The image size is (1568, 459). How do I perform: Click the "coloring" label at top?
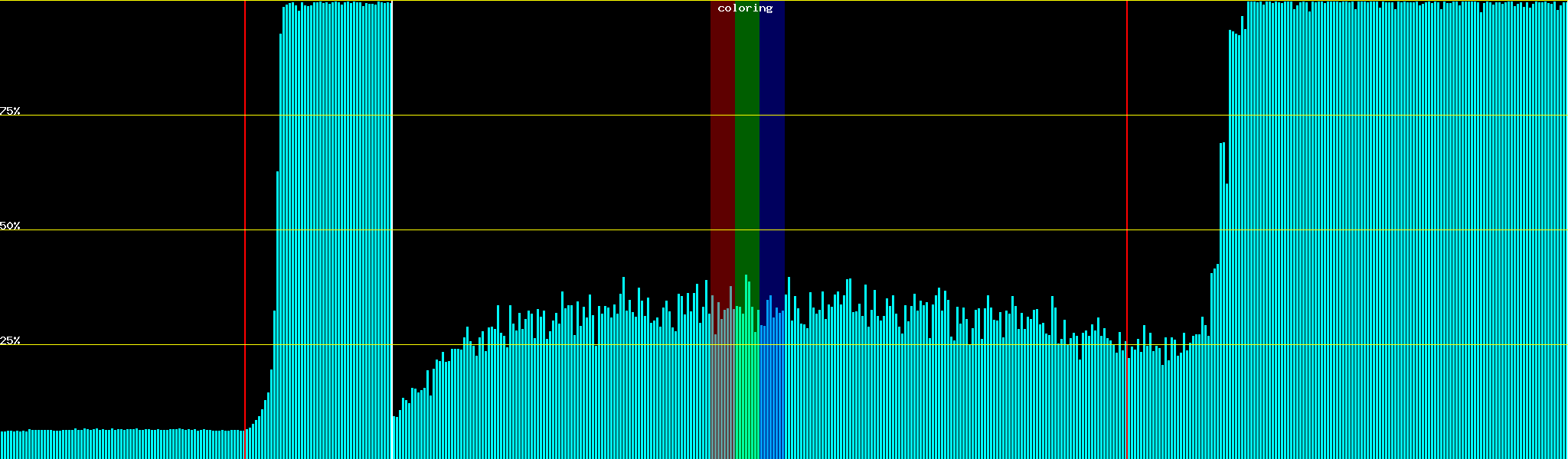(745, 8)
